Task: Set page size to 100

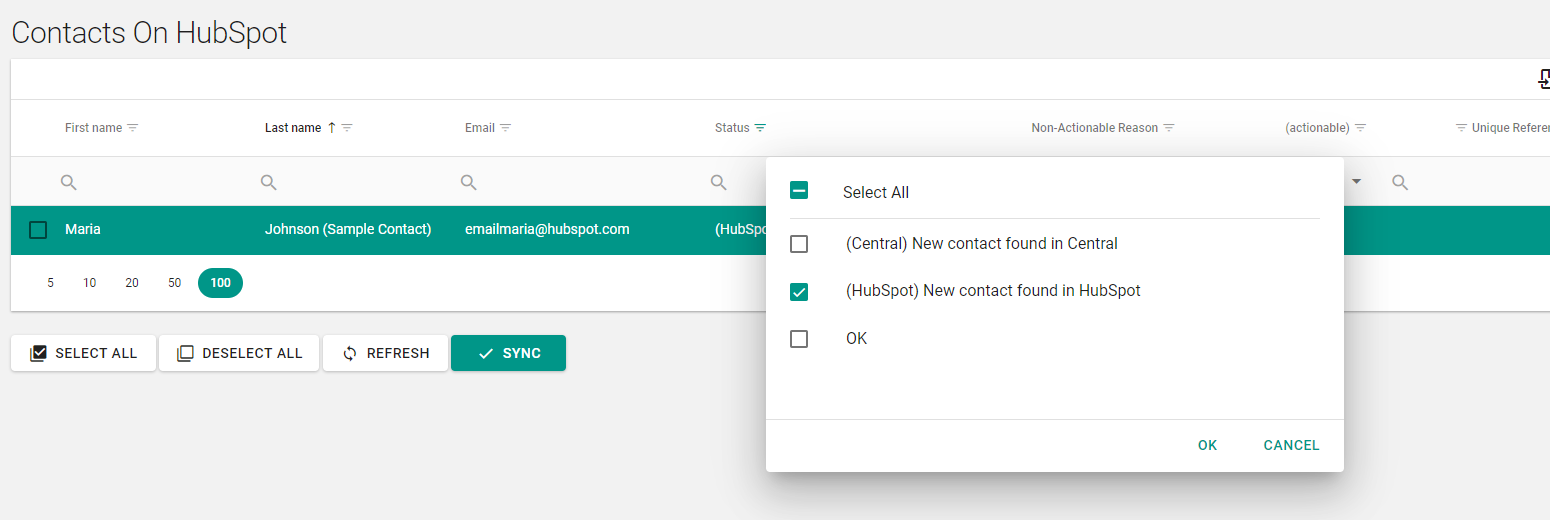Action: (x=220, y=283)
